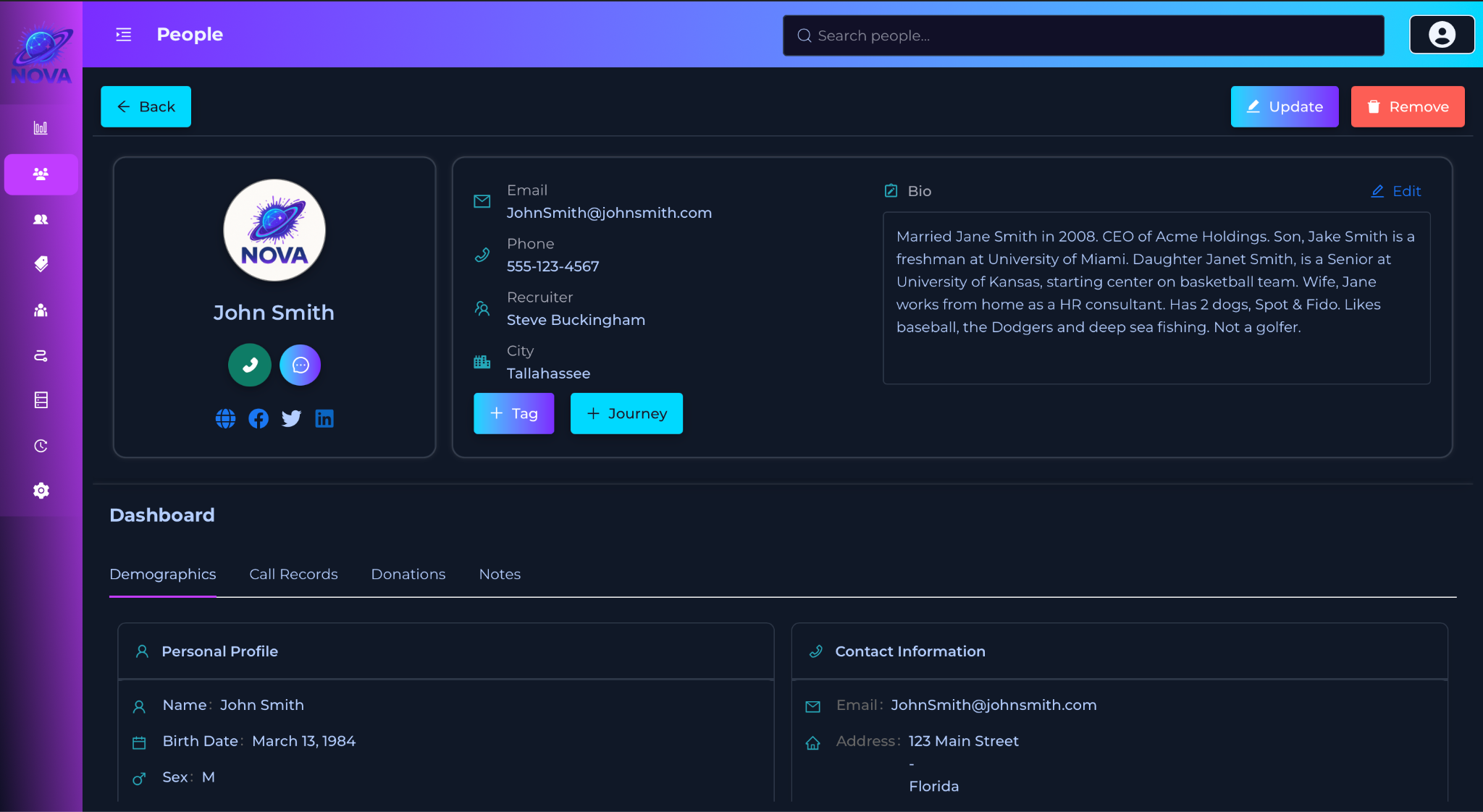Image resolution: width=1483 pixels, height=812 pixels.
Task: Switch to the Call Records tab
Action: 293,574
